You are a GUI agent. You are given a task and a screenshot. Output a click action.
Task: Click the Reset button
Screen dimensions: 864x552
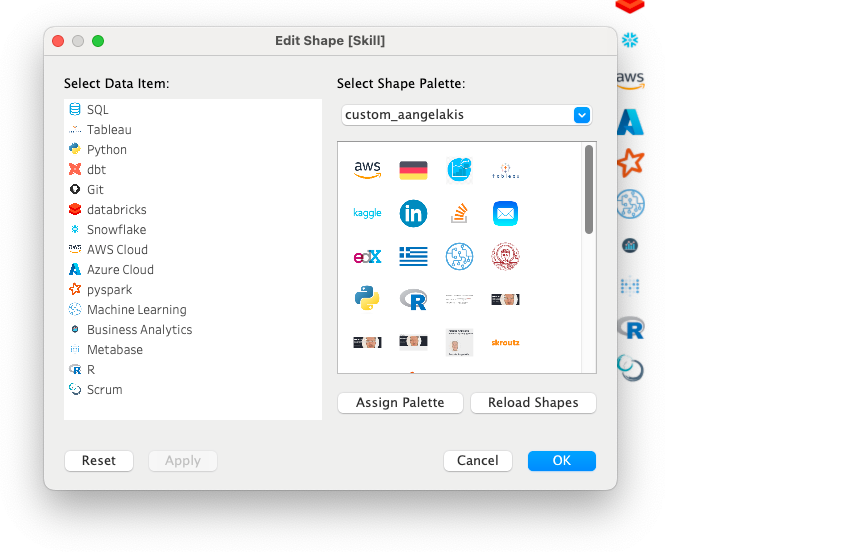pyautogui.click(x=99, y=461)
